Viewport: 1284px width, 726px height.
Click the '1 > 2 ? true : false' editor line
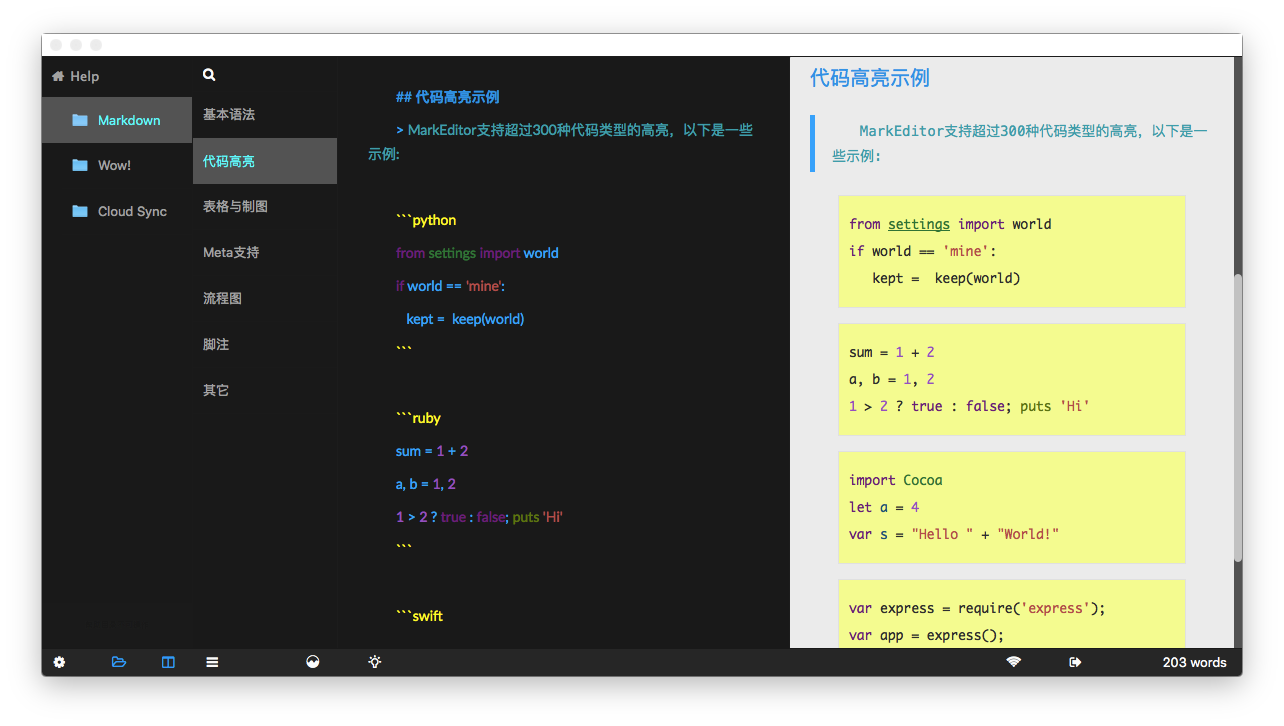[480, 517]
